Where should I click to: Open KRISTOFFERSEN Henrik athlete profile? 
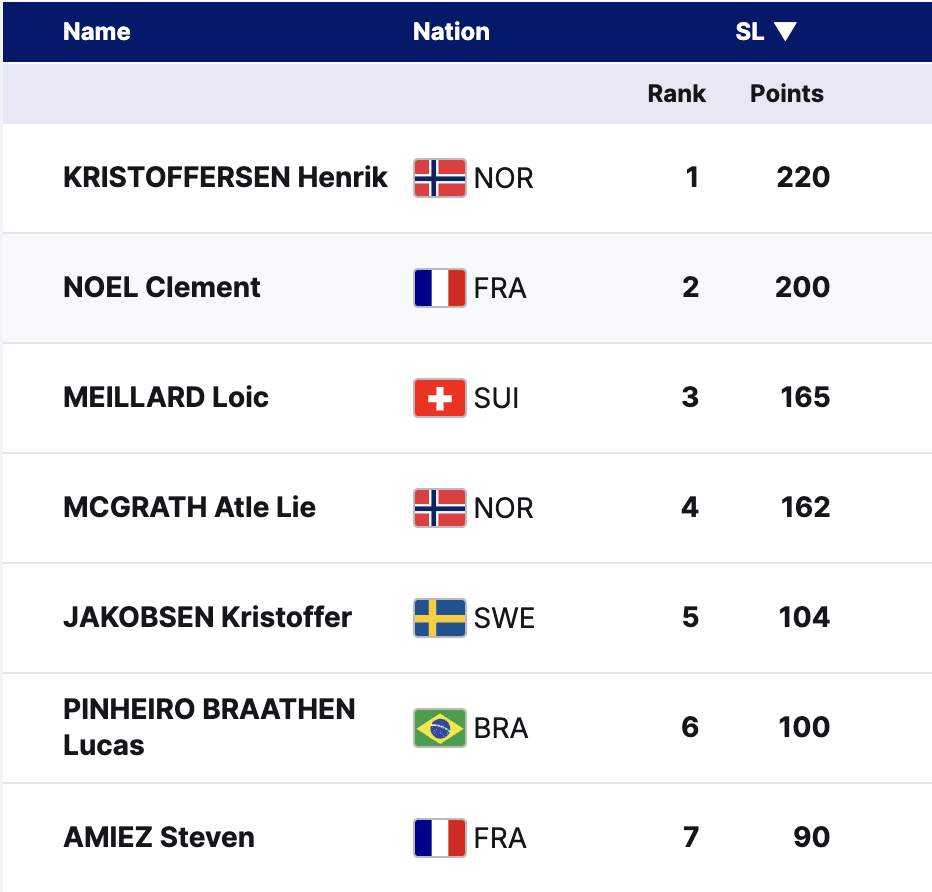pyautogui.click(x=225, y=178)
